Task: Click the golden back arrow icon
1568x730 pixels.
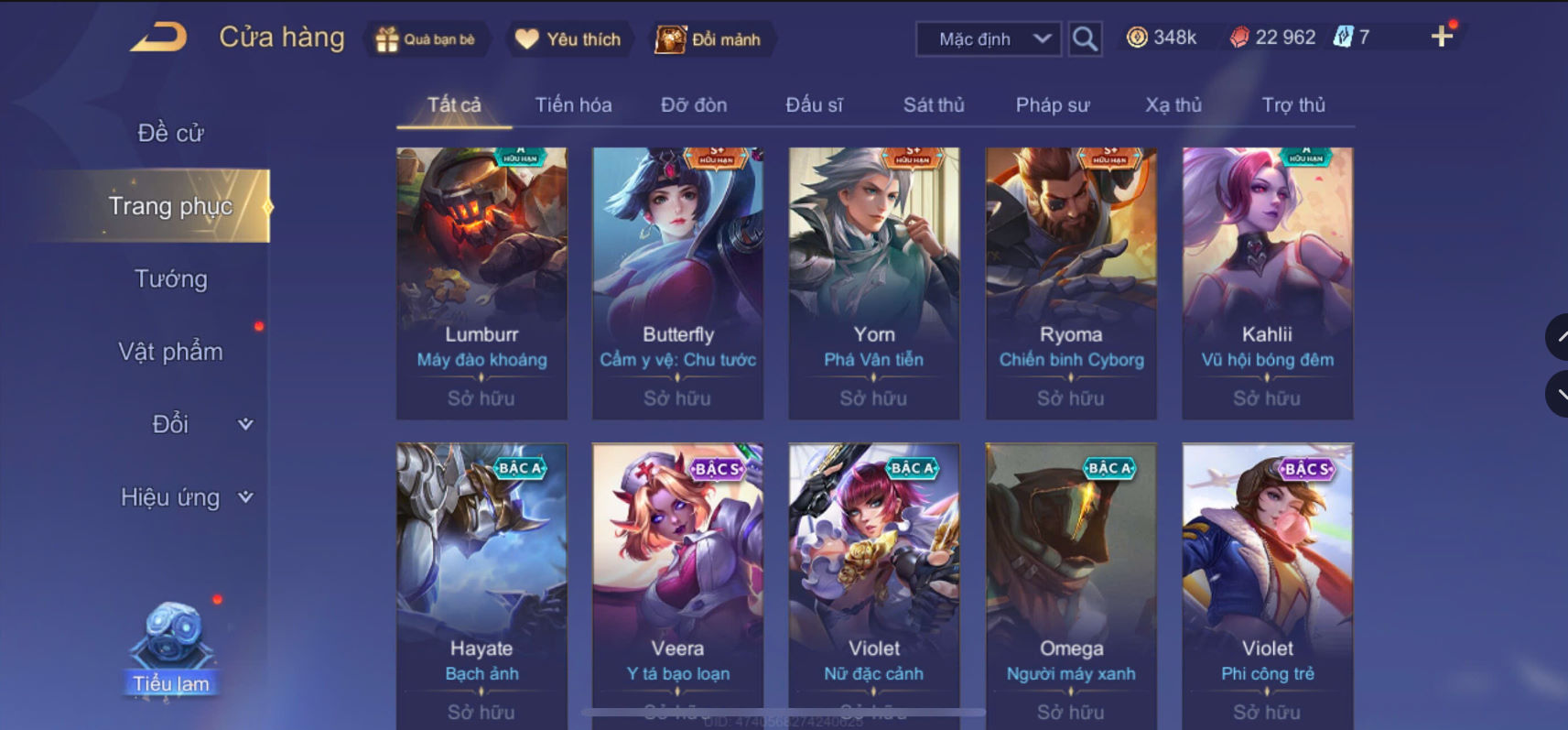Action: coord(159,38)
